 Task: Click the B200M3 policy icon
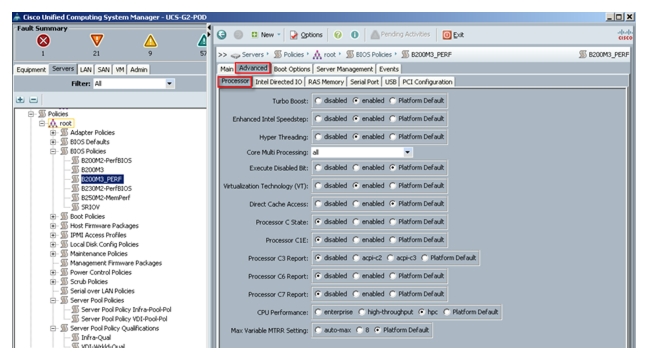tap(75, 170)
